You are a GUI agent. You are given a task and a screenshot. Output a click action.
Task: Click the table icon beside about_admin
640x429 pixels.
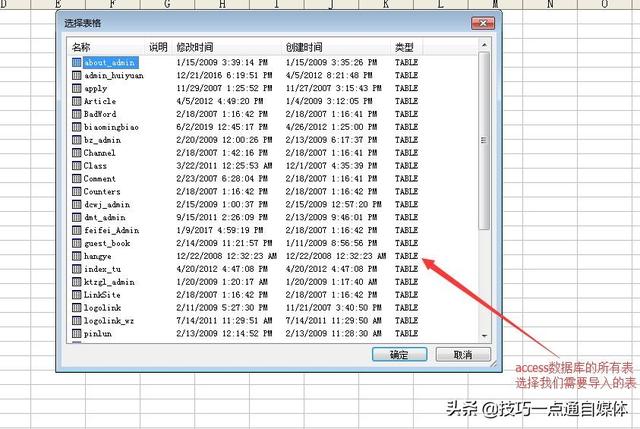[76, 62]
